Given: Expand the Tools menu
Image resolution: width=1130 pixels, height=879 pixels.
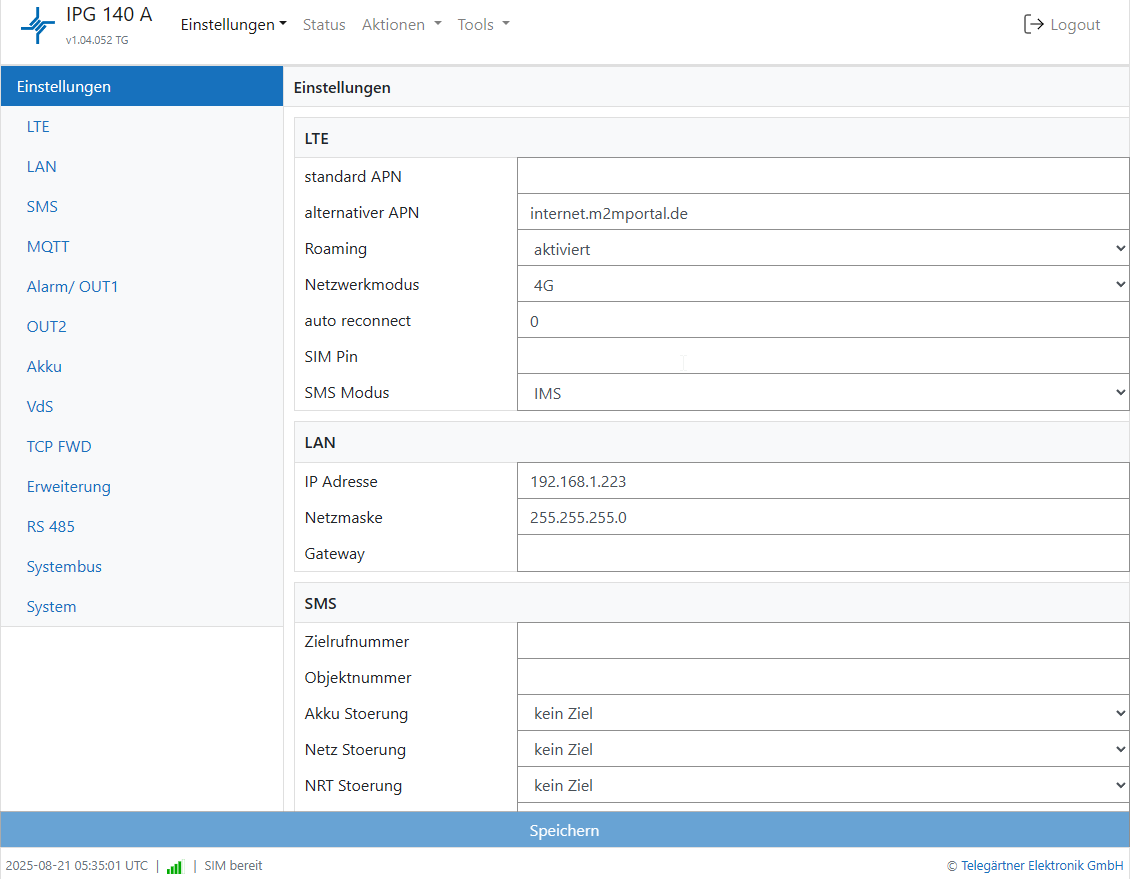Looking at the screenshot, I should [x=483, y=25].
